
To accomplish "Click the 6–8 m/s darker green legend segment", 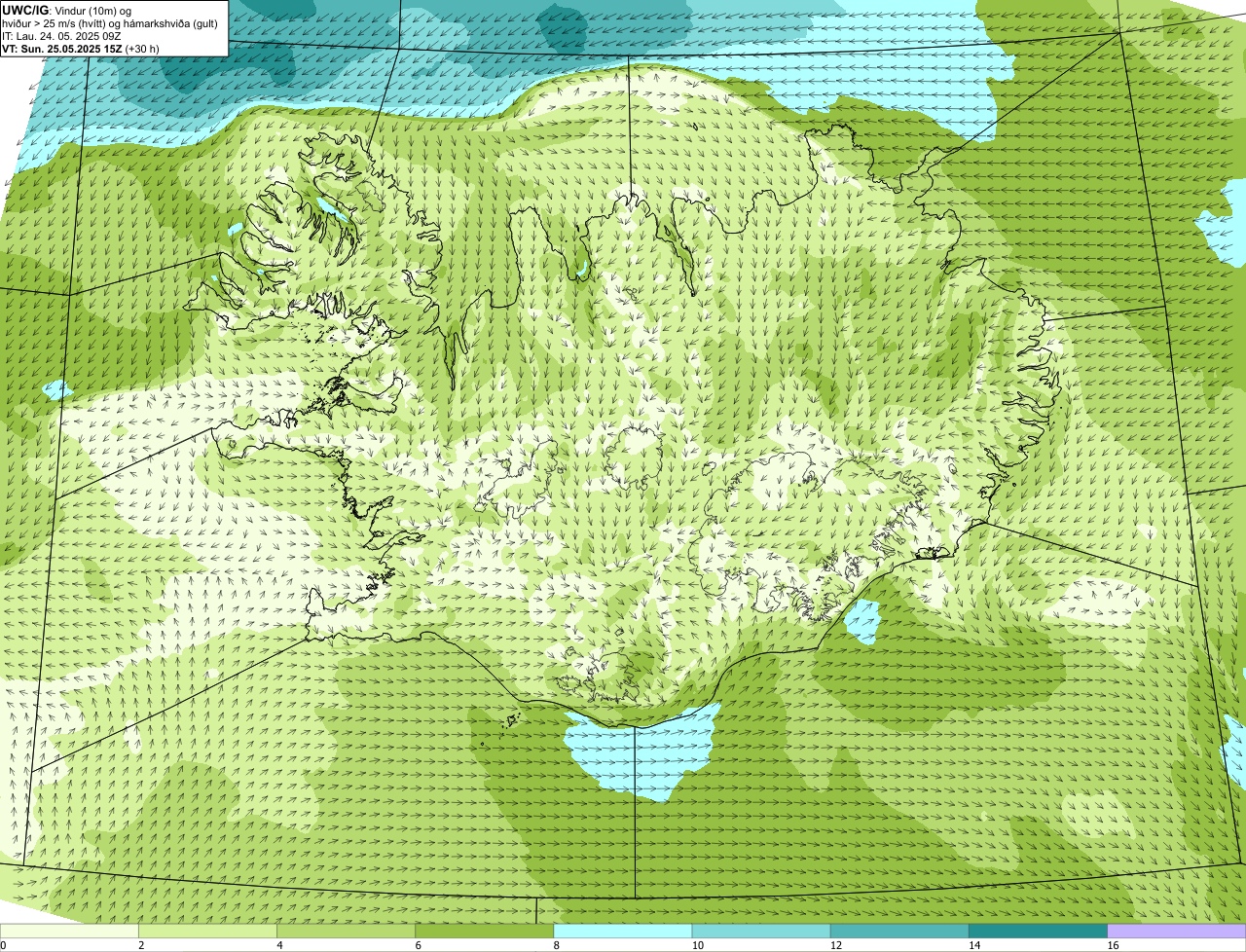I will tap(485, 931).
